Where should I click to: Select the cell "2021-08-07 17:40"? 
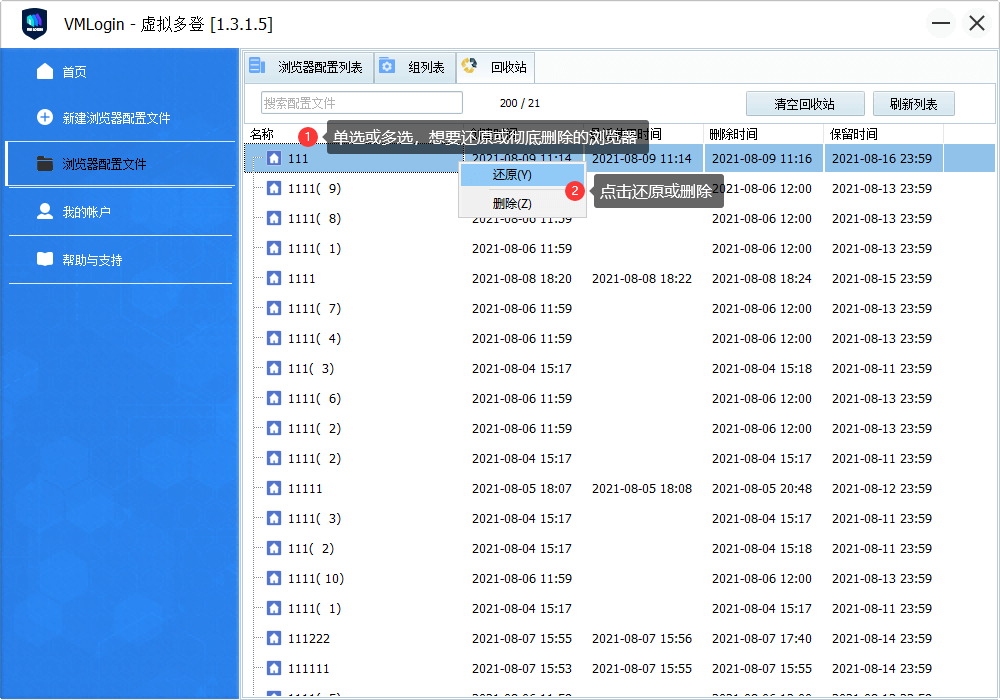(762, 638)
